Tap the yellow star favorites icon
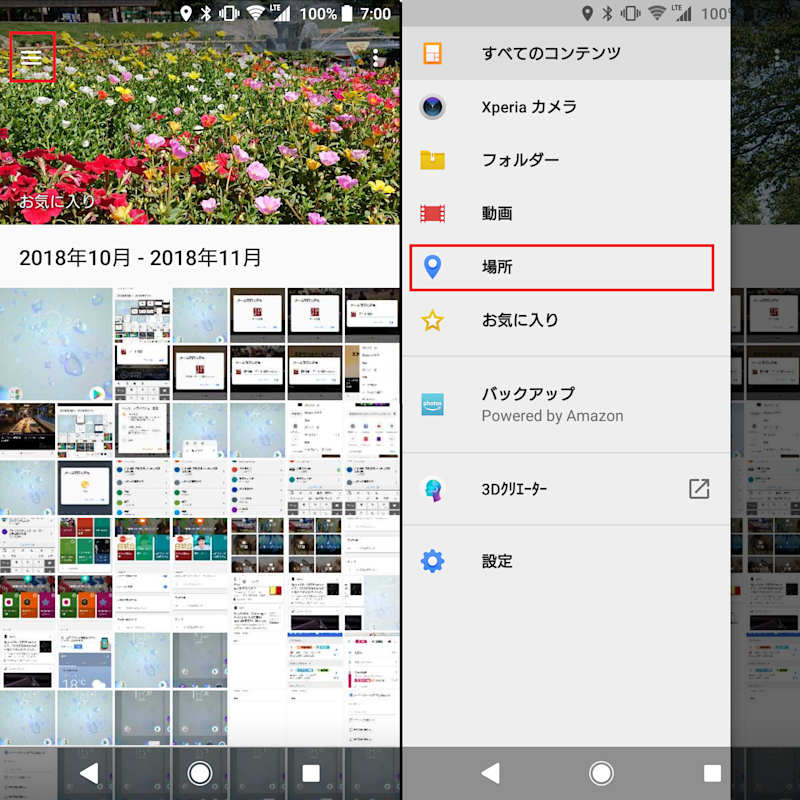 (x=432, y=320)
